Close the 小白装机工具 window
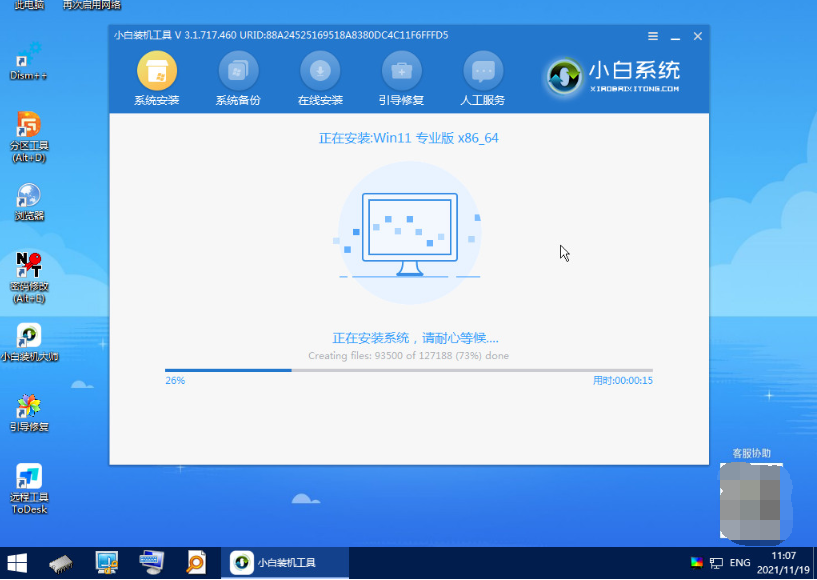817x580 pixels. coord(697,36)
